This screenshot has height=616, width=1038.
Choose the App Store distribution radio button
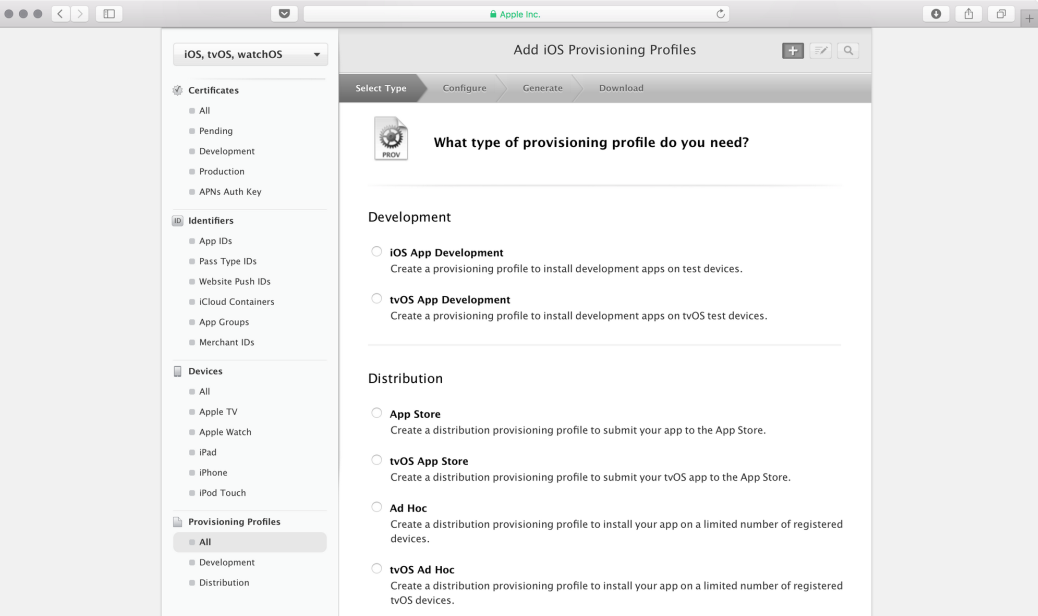pyautogui.click(x=377, y=413)
